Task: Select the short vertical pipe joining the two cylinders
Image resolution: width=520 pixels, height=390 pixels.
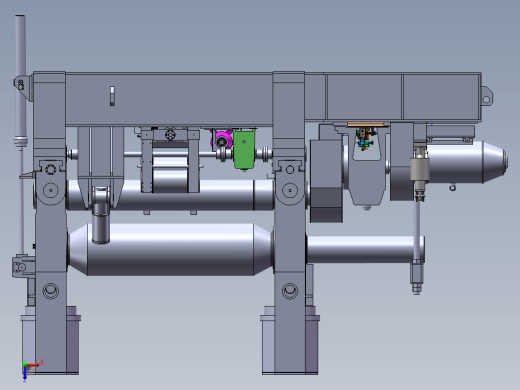Action: coord(100,223)
